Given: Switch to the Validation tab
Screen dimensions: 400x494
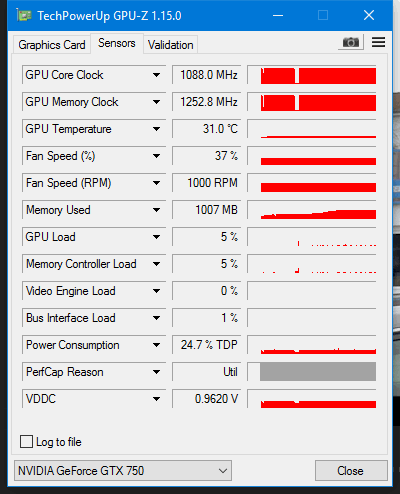Looking at the screenshot, I should (x=171, y=45).
